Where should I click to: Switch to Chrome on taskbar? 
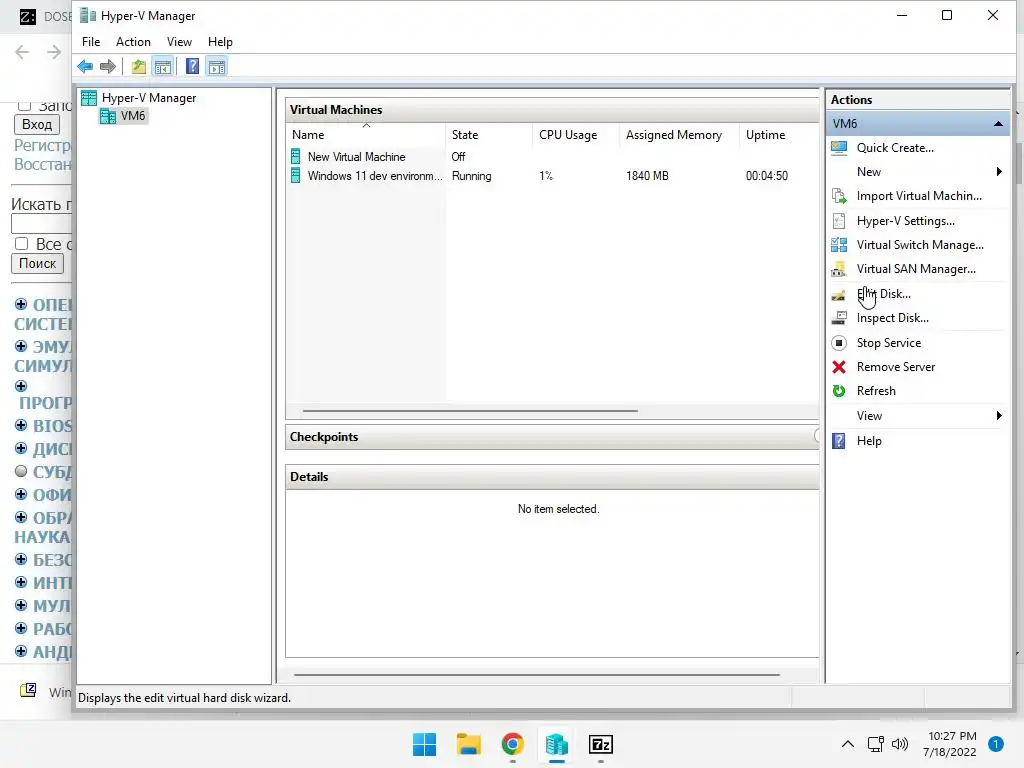click(x=513, y=744)
